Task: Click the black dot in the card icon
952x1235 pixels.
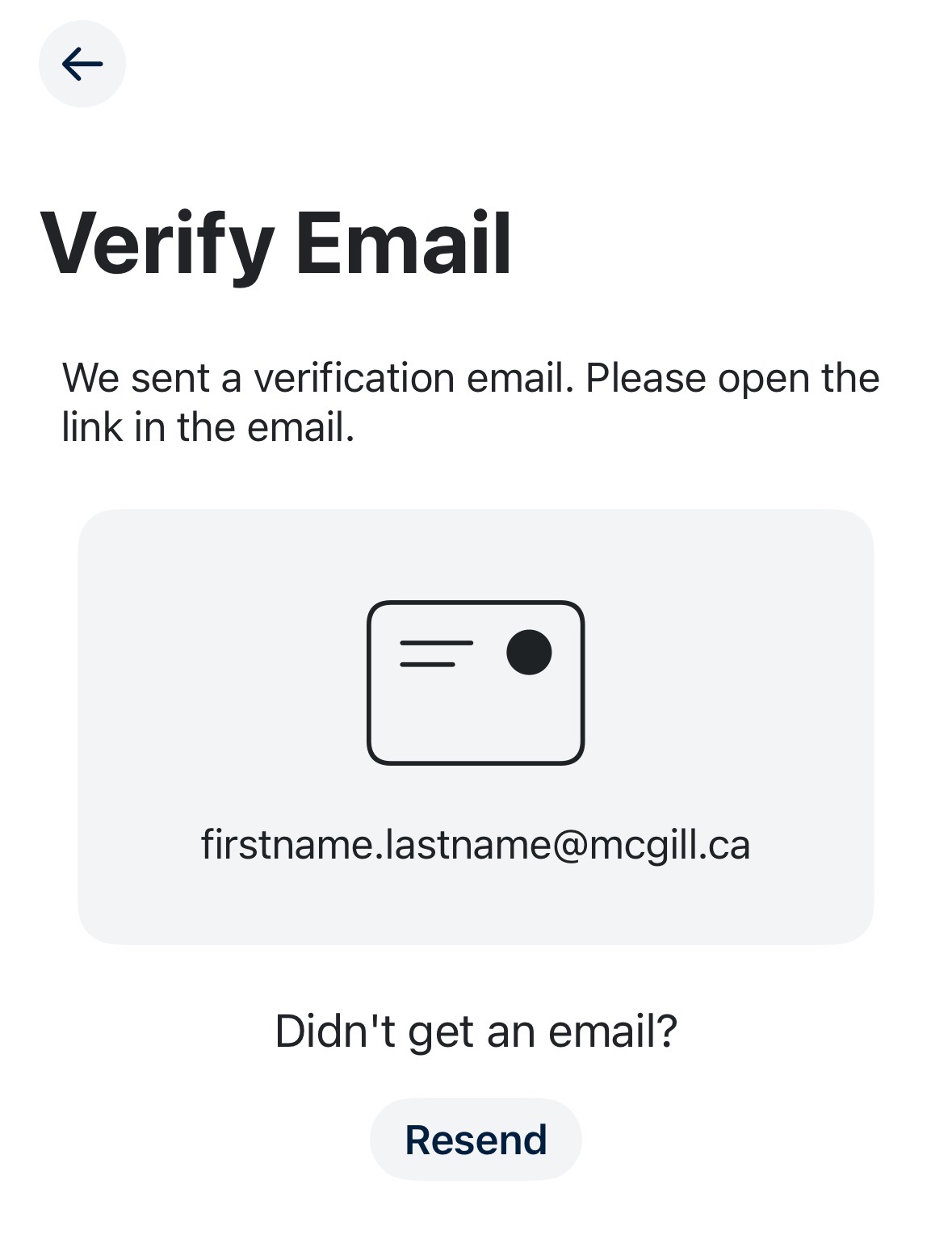Action: pyautogui.click(x=529, y=652)
